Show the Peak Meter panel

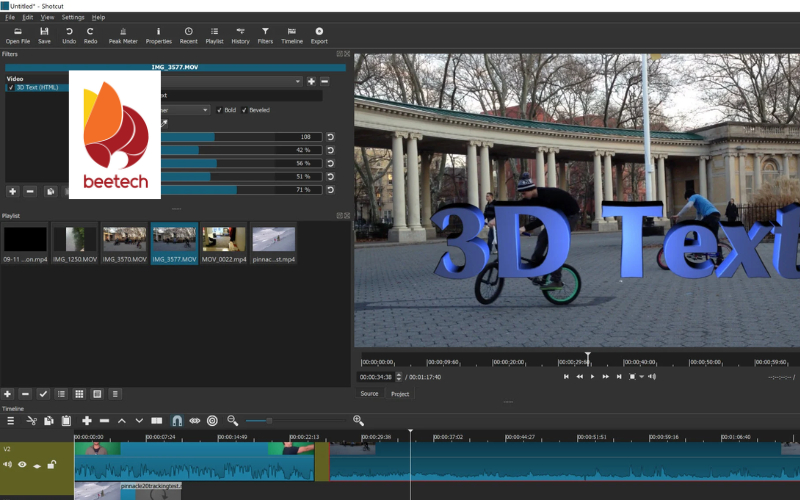point(123,36)
